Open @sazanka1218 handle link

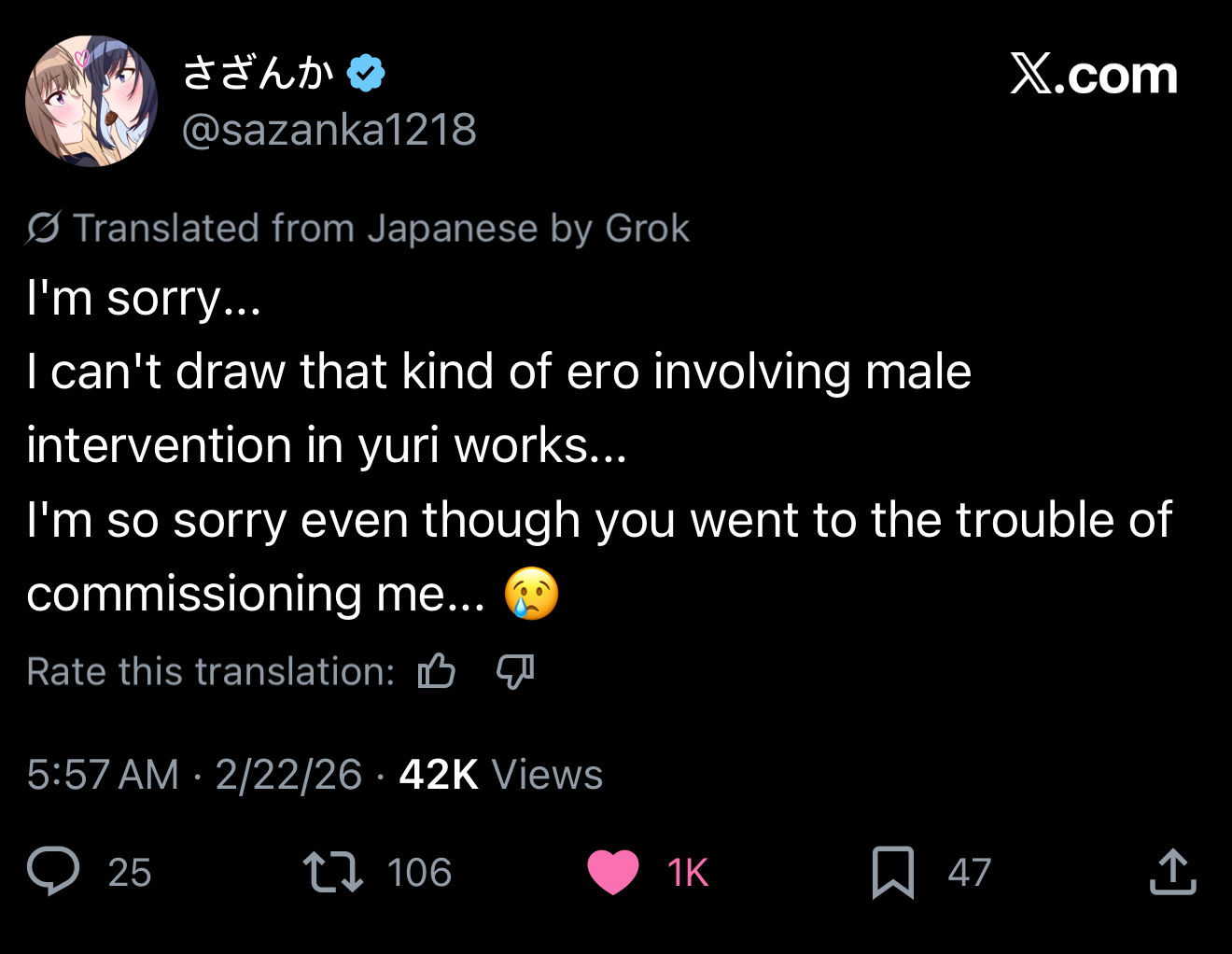[x=329, y=129]
